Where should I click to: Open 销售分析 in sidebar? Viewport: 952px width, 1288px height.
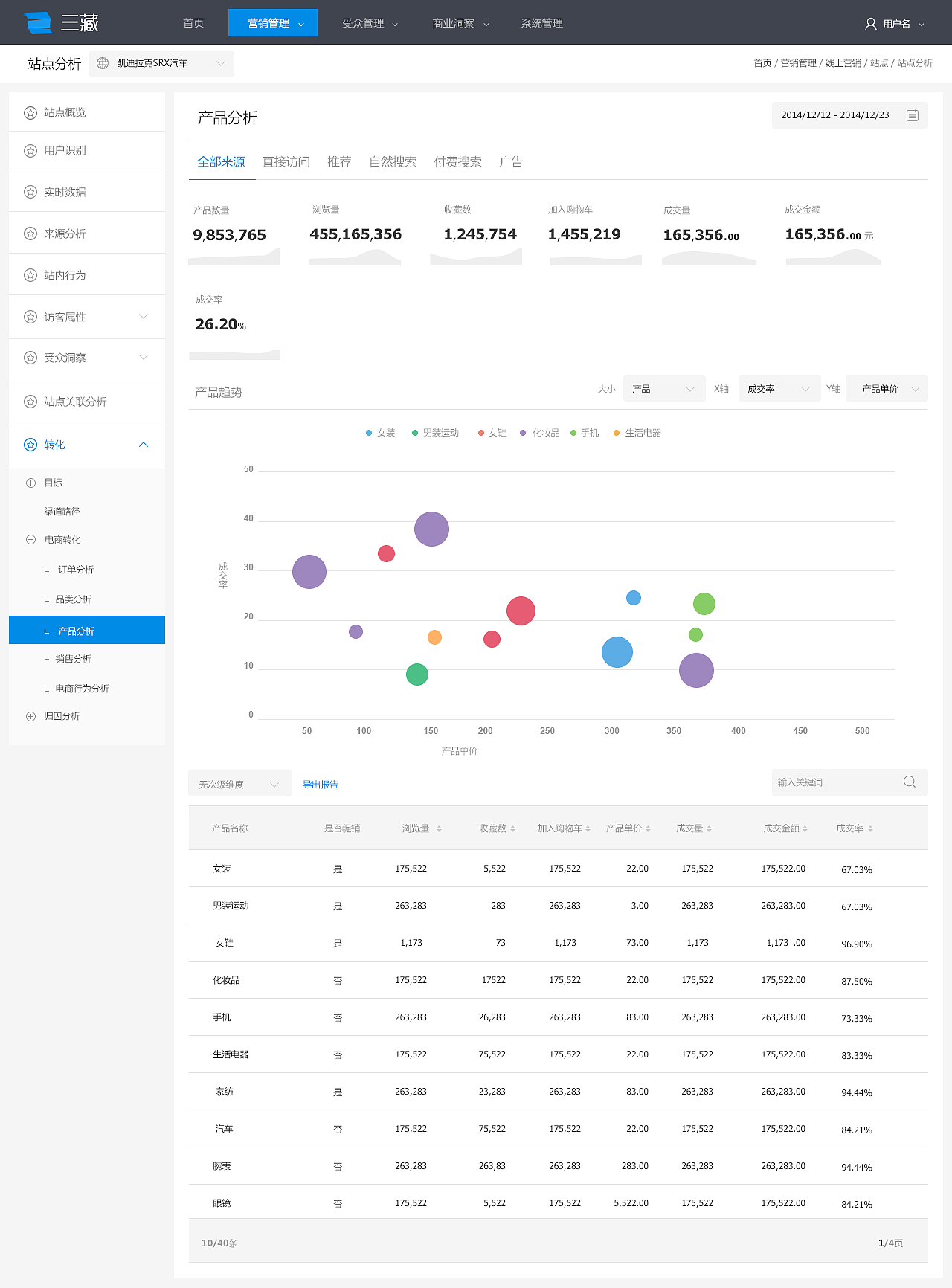[73, 659]
